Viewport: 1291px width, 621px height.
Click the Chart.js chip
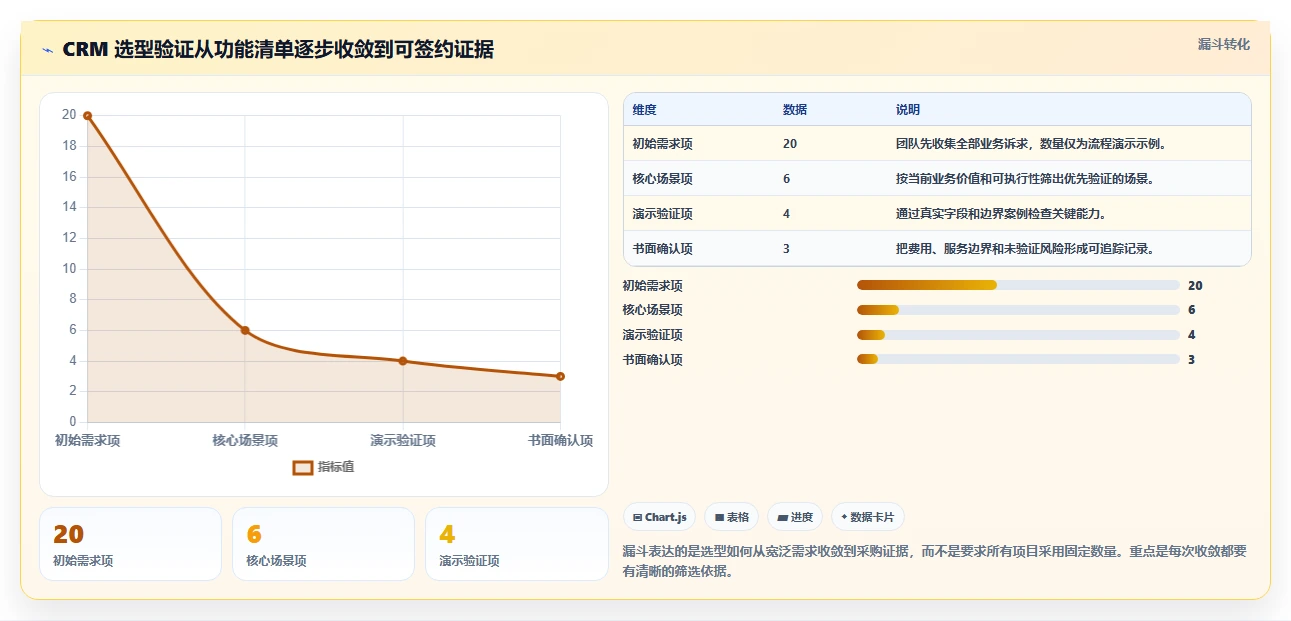coord(660,517)
